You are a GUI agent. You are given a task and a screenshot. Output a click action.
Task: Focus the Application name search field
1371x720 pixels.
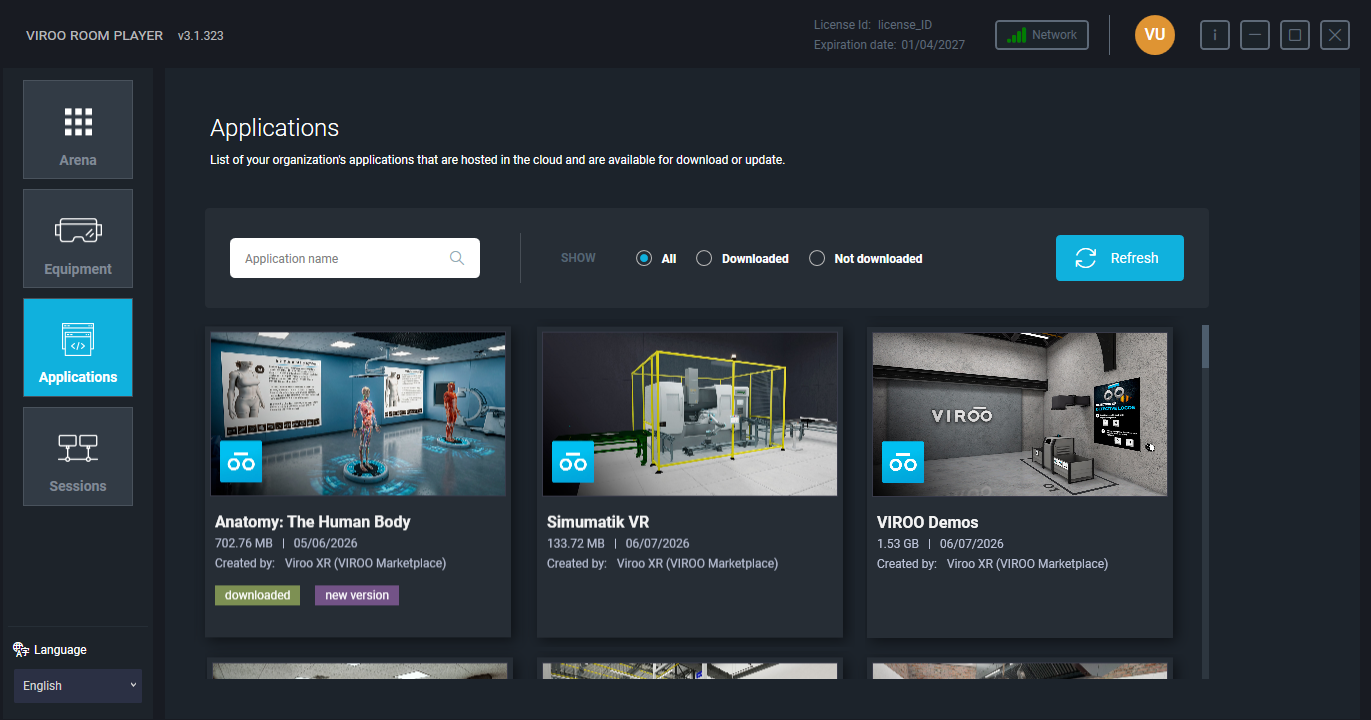(x=355, y=258)
